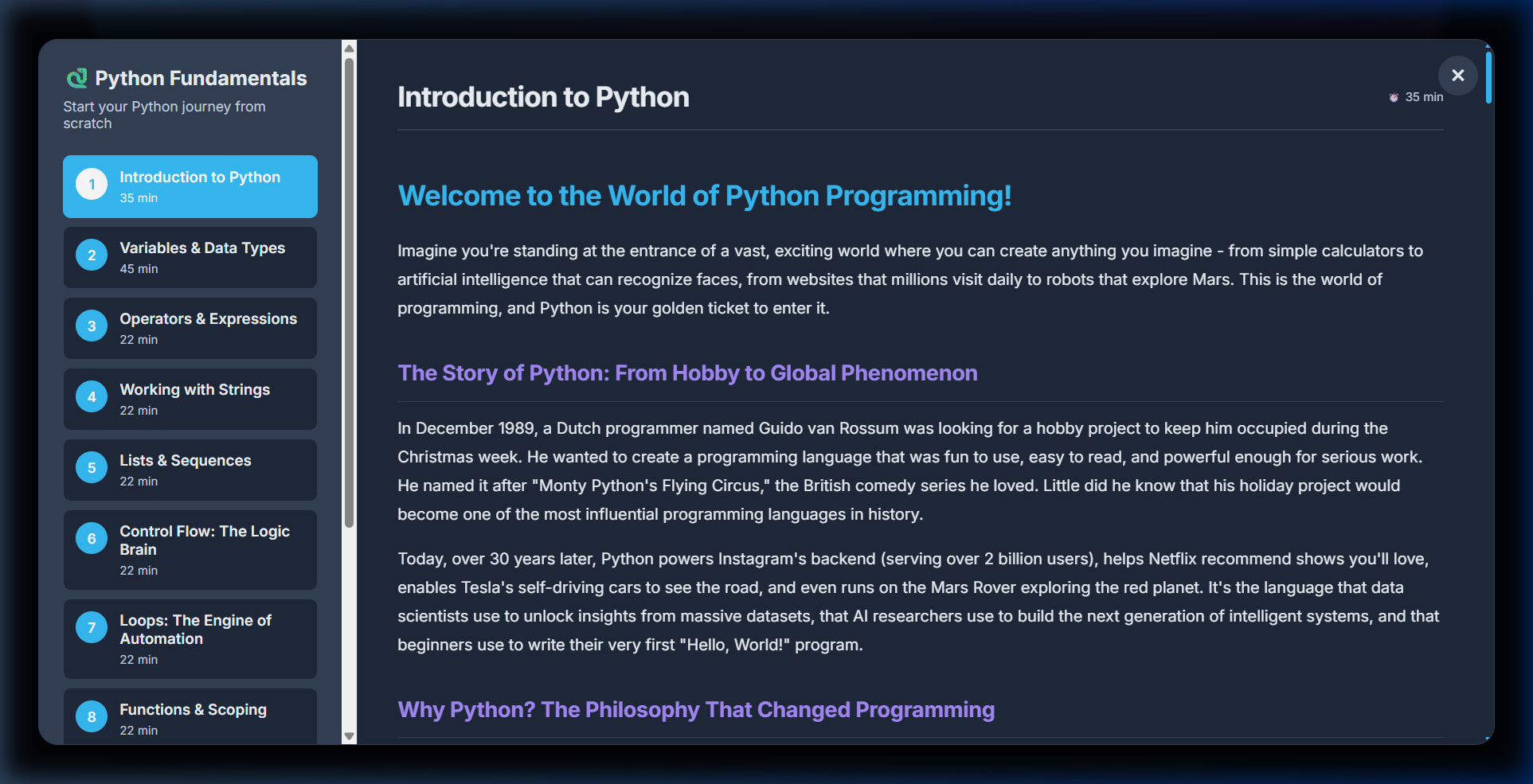The width and height of the screenshot is (1533, 784).
Task: Click the circle 5 icon for Lists & Sequences
Action: pos(92,467)
